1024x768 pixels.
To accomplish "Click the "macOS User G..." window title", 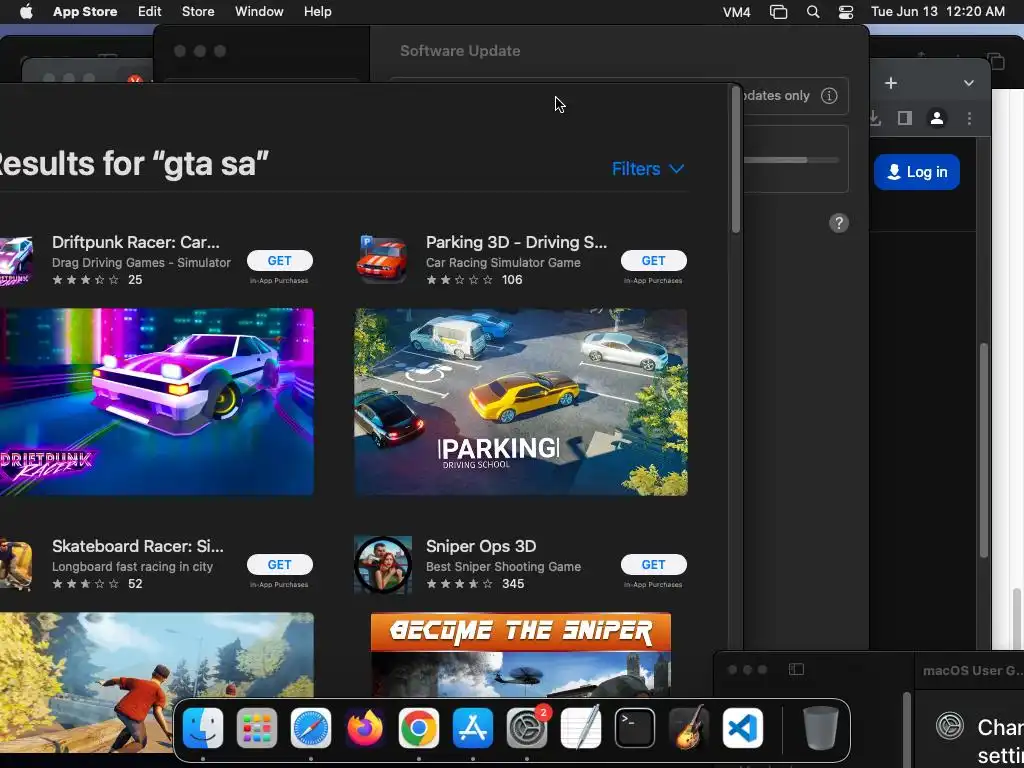I will (973, 671).
